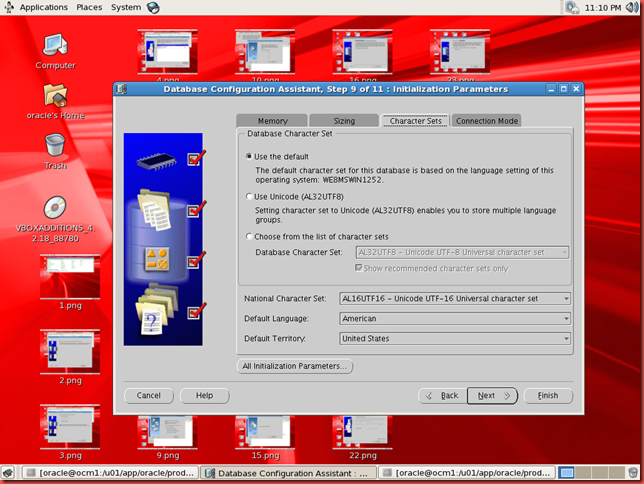Click the show desktop icon in bottom panel

[x=8, y=473]
